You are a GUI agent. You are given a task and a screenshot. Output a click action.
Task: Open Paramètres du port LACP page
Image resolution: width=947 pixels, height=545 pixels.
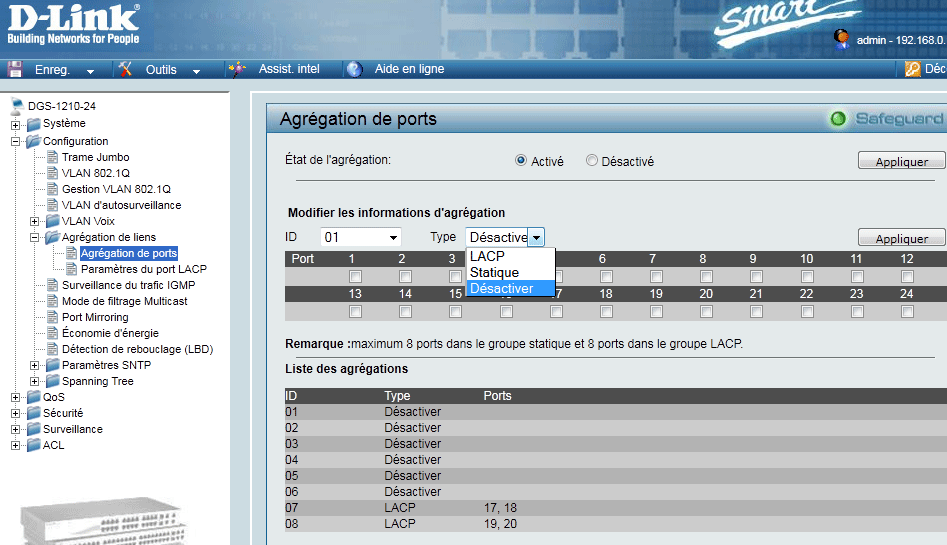coord(143,269)
